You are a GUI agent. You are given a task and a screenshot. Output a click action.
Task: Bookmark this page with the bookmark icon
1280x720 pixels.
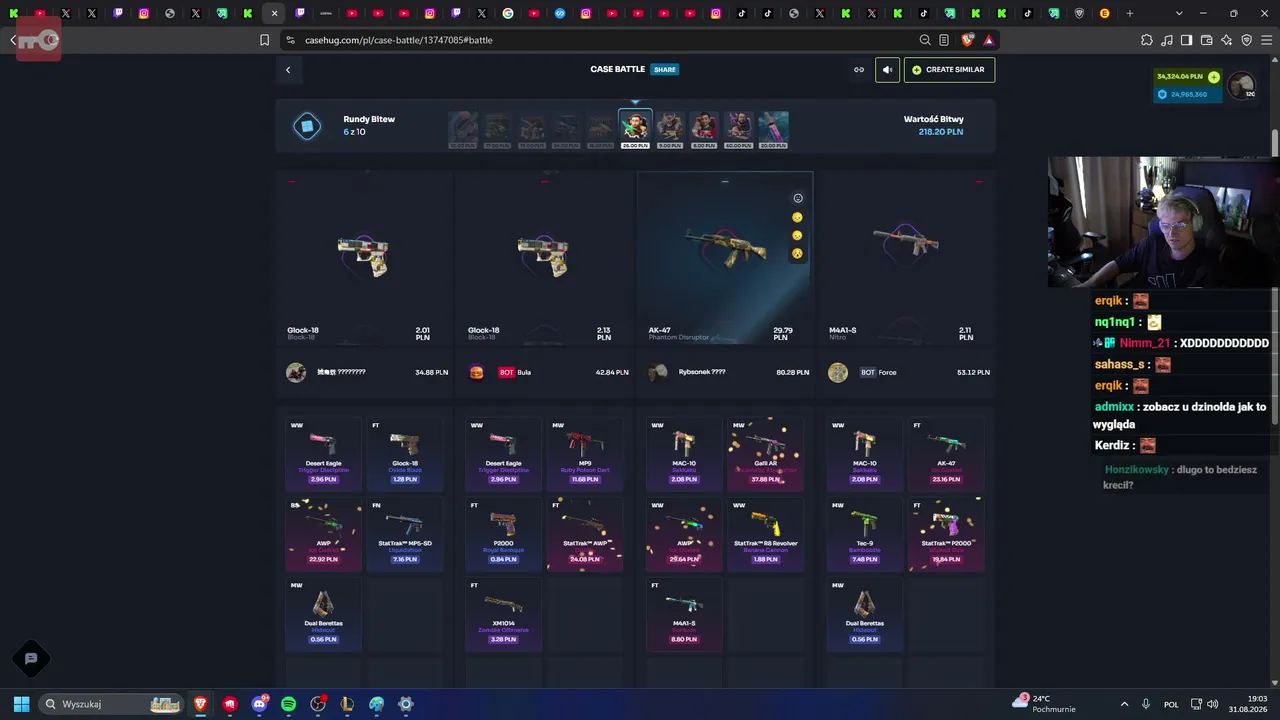coord(264,40)
